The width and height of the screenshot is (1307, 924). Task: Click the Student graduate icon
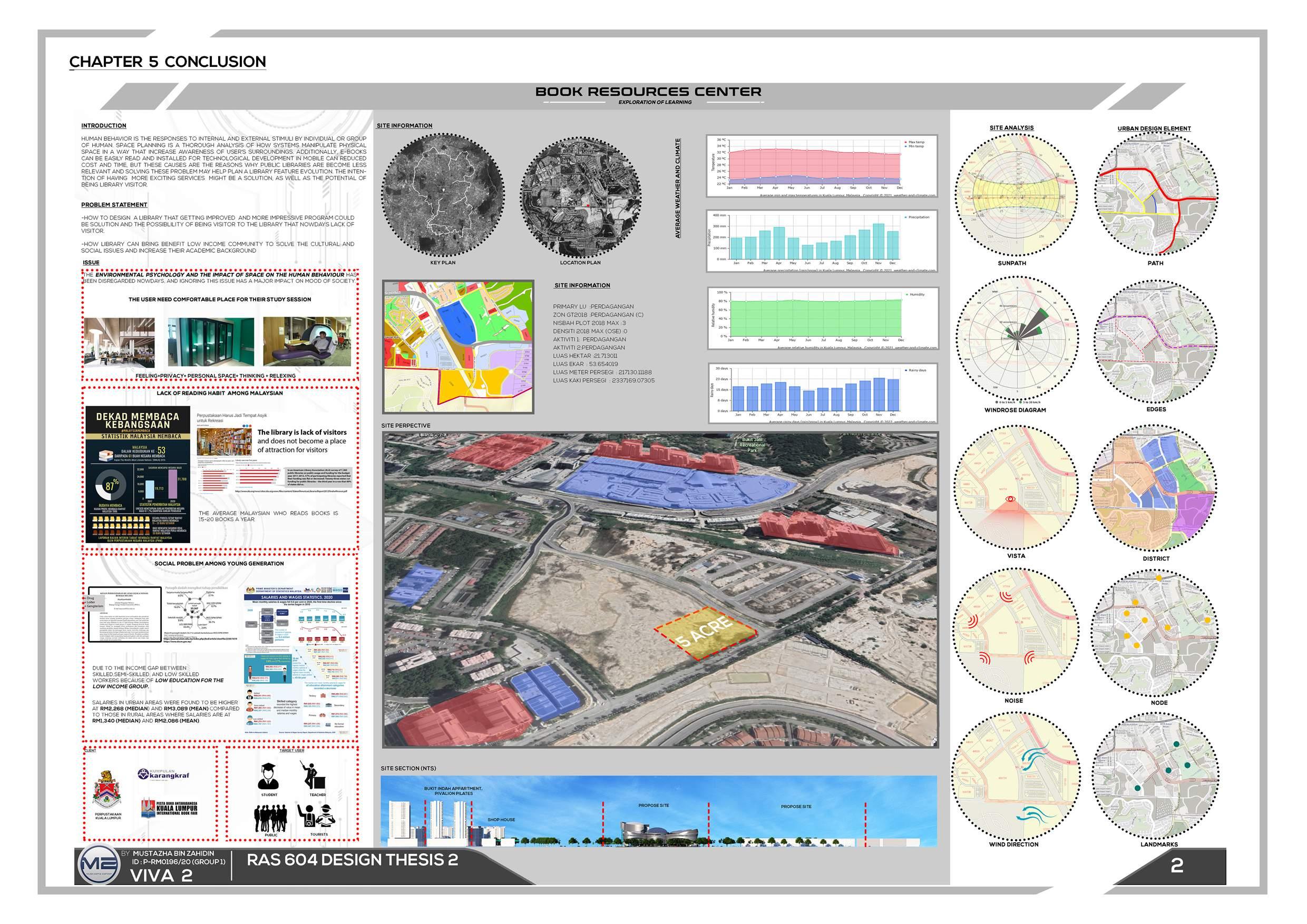tap(268, 776)
